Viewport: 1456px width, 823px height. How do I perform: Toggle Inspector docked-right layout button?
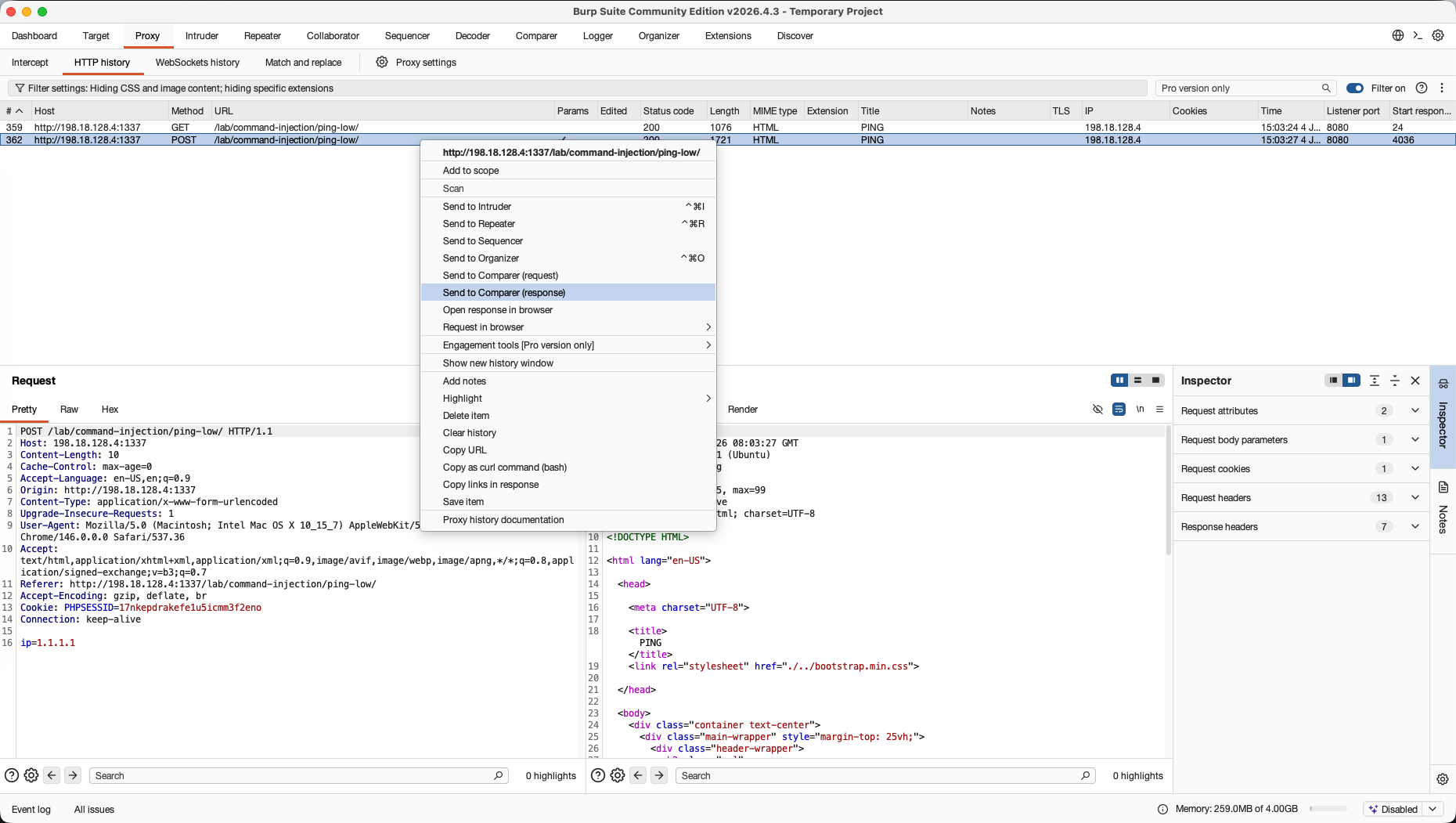click(x=1351, y=381)
